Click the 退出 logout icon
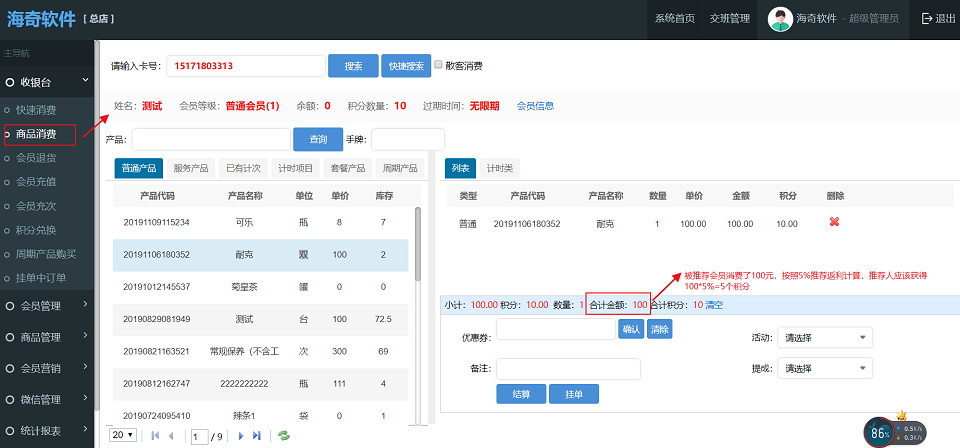The width and height of the screenshot is (960, 448). pyautogui.click(x=926, y=18)
